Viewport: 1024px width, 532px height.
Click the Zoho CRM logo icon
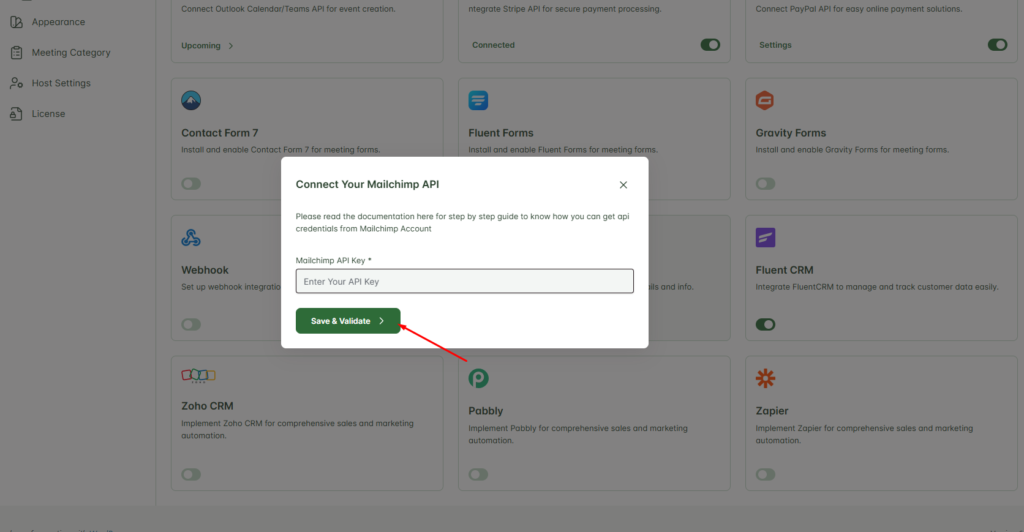click(x=199, y=375)
